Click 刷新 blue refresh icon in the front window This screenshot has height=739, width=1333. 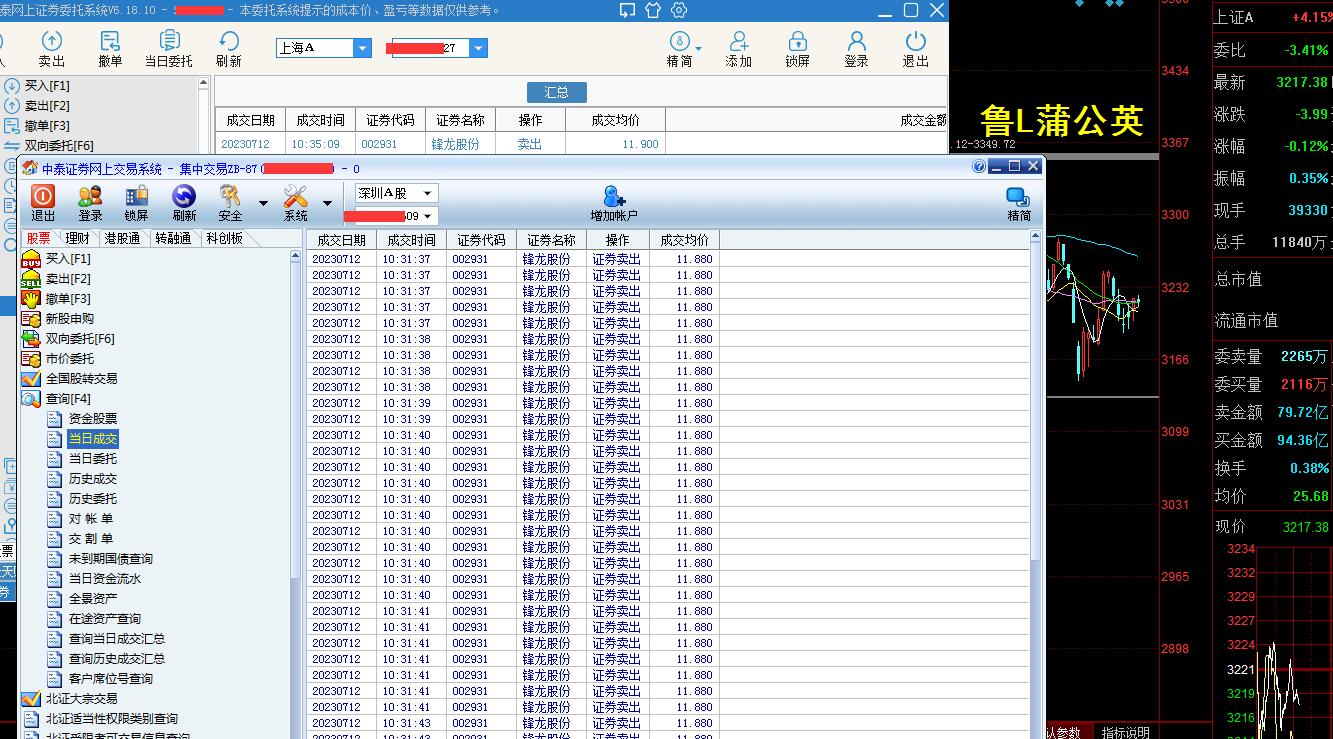[x=184, y=203]
